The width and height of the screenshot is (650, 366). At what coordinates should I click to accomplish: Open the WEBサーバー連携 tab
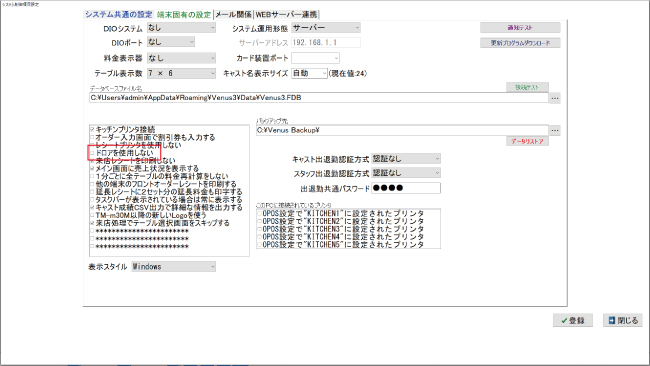286,15
